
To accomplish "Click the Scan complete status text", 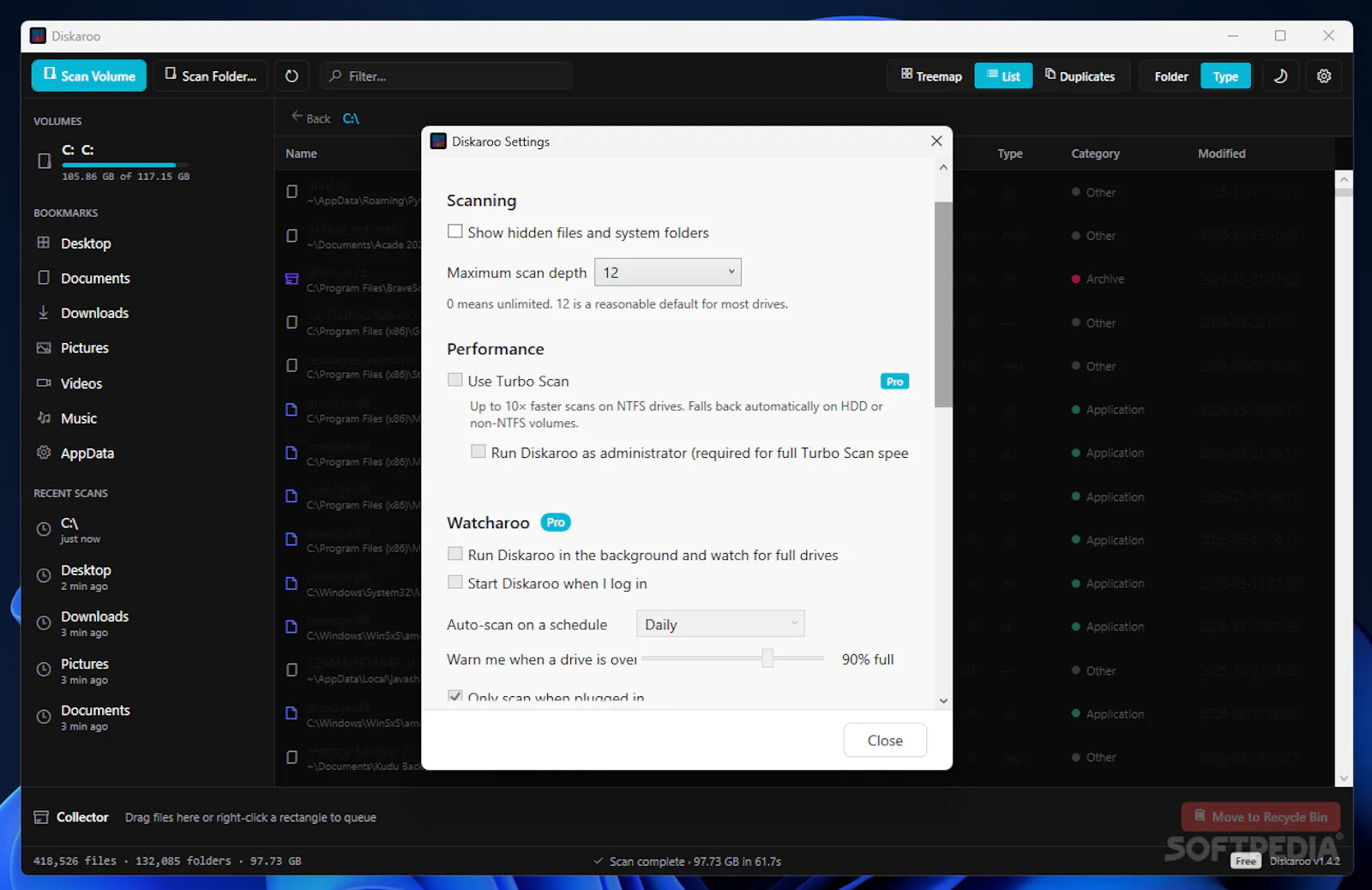I will click(x=695, y=861).
